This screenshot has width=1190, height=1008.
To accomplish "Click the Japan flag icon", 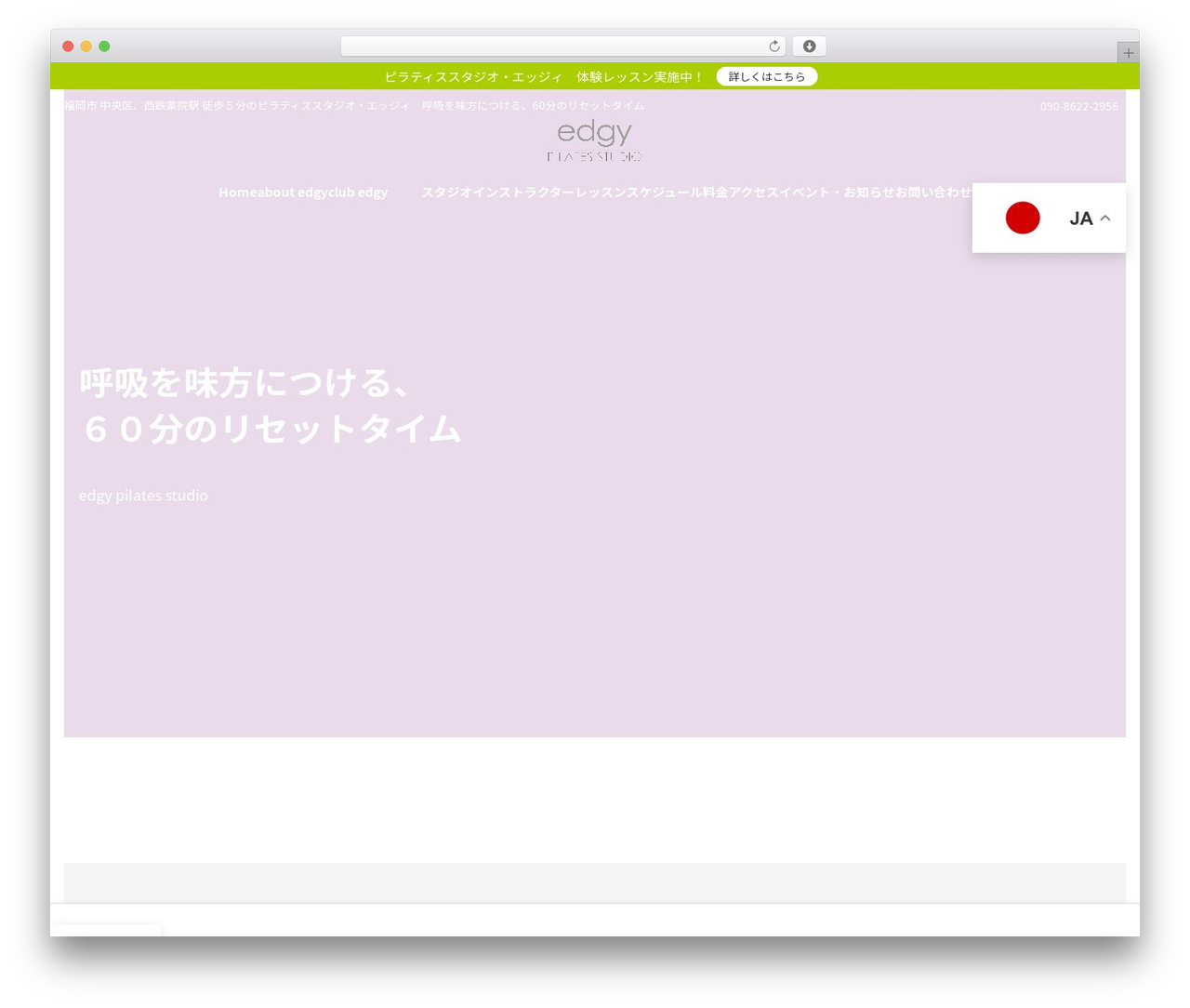I will click(x=1023, y=218).
